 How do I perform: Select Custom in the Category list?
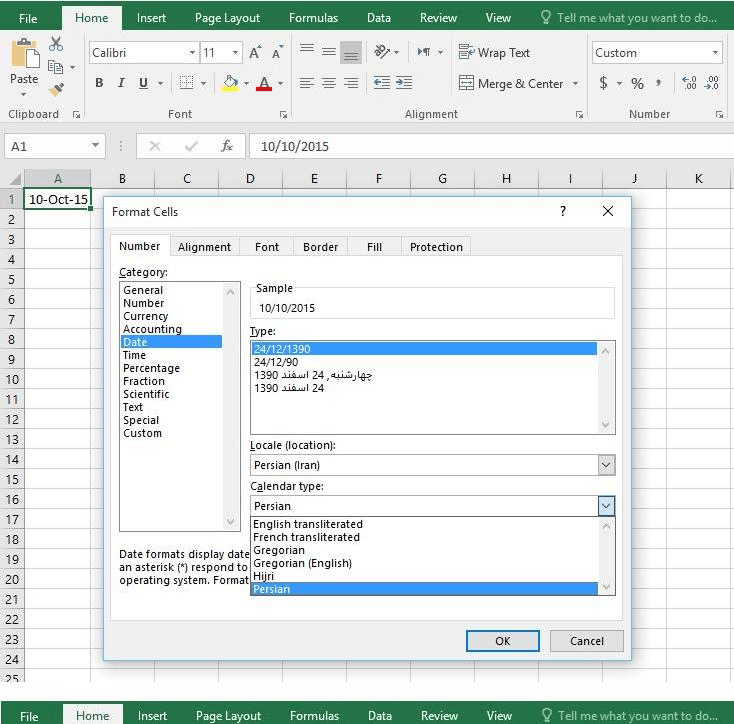click(x=142, y=433)
